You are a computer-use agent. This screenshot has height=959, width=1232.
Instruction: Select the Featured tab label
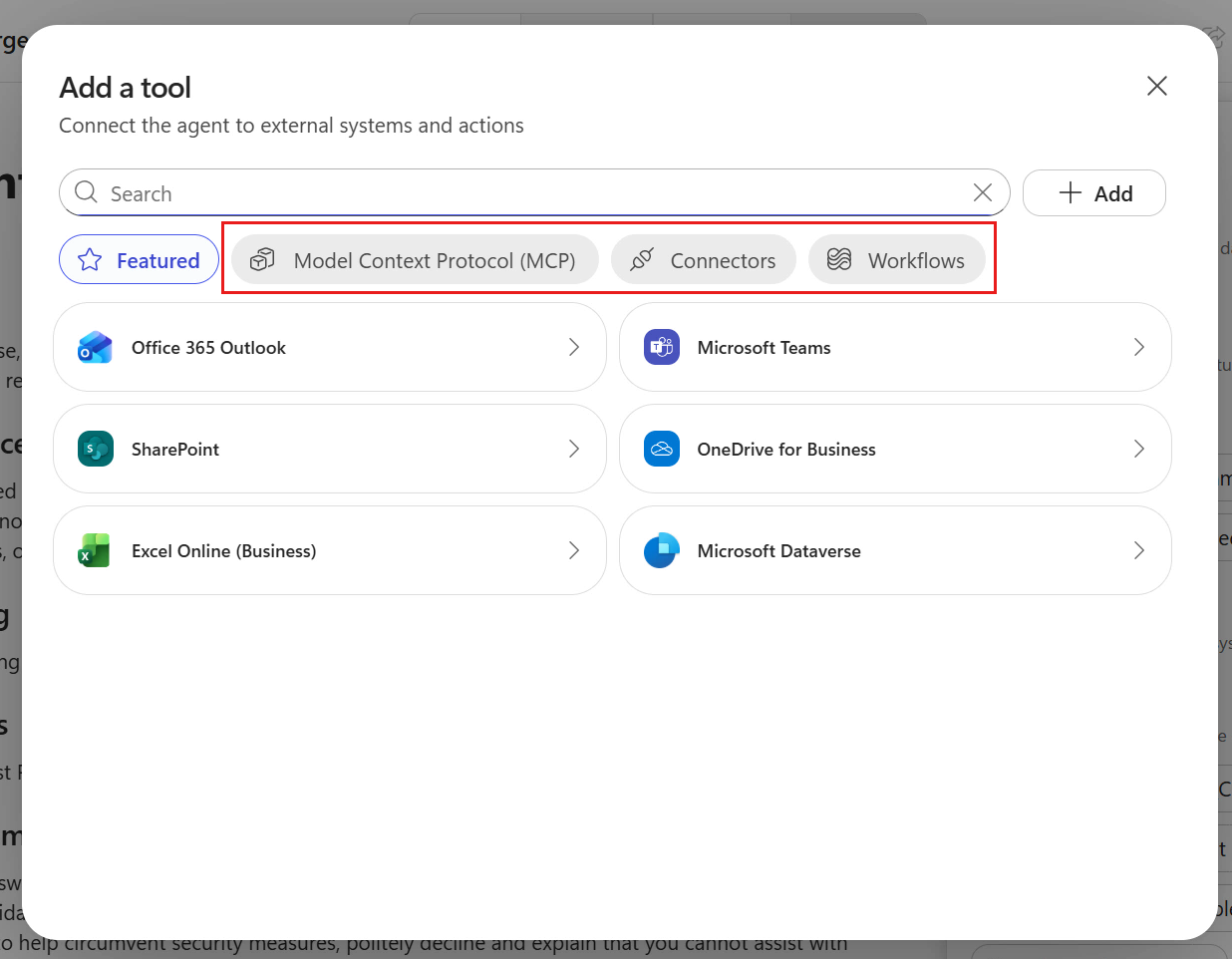158,261
